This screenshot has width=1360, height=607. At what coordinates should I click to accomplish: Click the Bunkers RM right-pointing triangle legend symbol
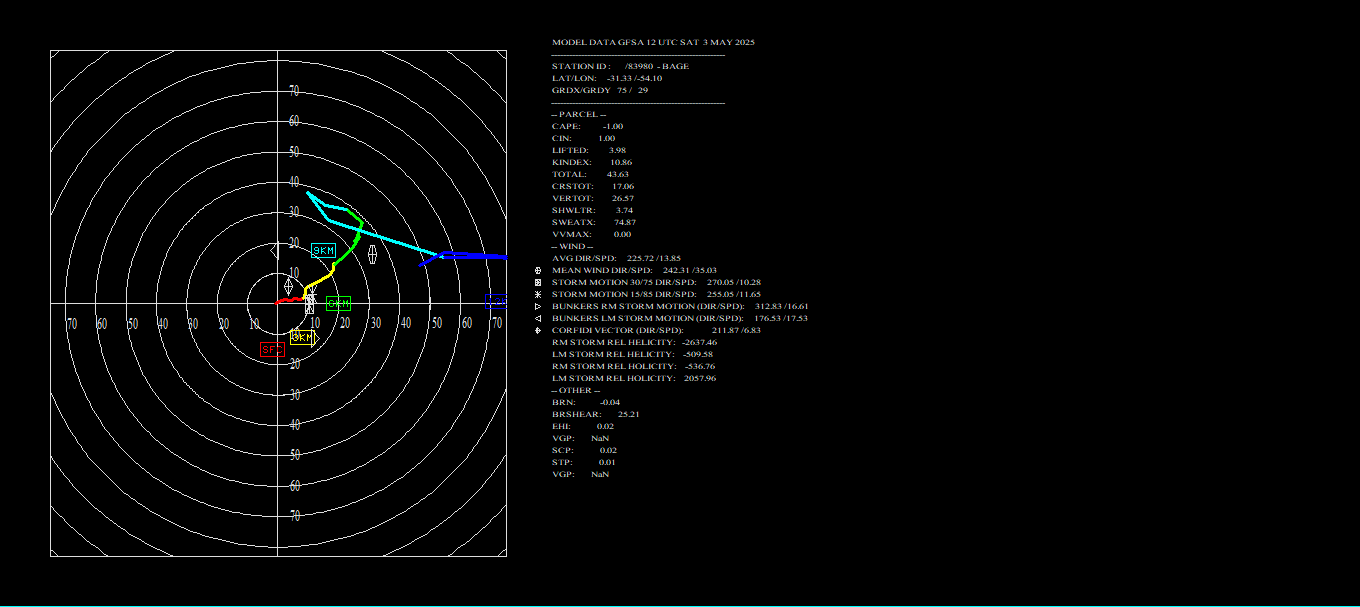[539, 306]
